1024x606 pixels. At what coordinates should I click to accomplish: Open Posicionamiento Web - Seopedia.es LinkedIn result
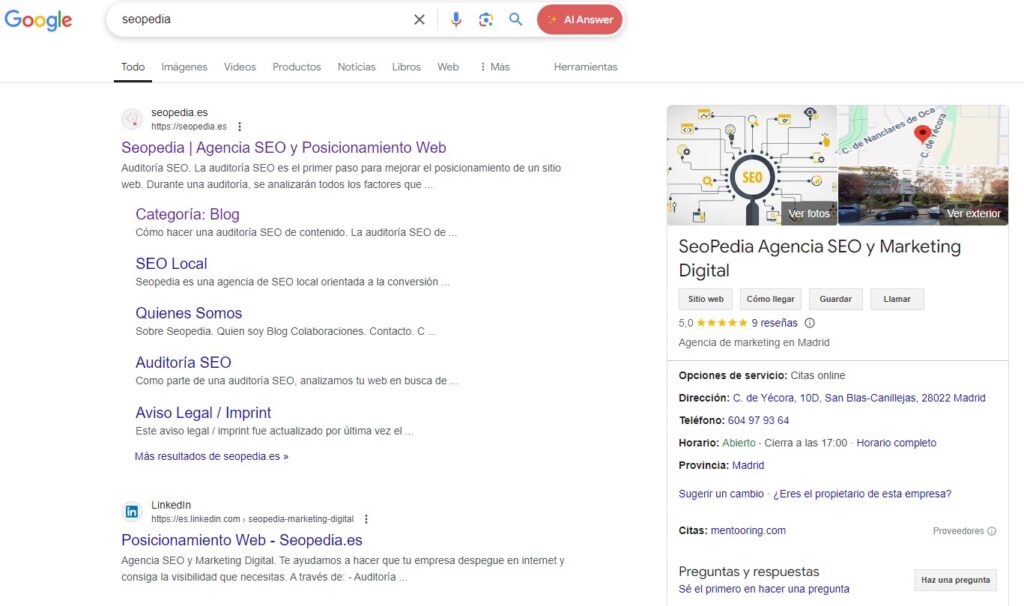[x=242, y=540]
